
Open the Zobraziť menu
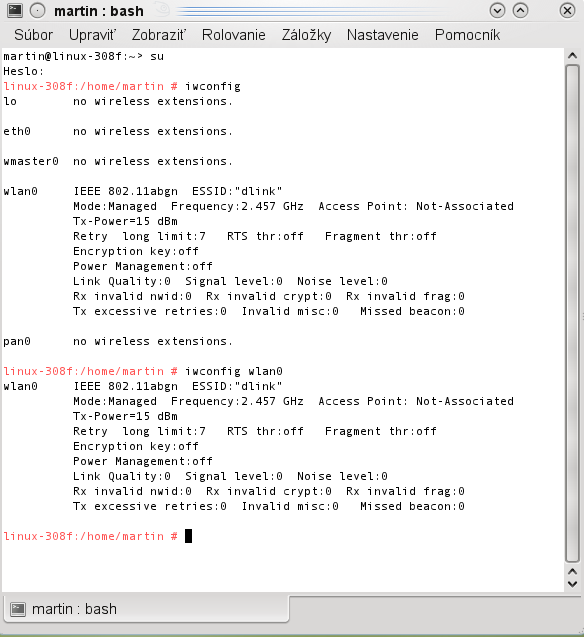tap(159, 35)
